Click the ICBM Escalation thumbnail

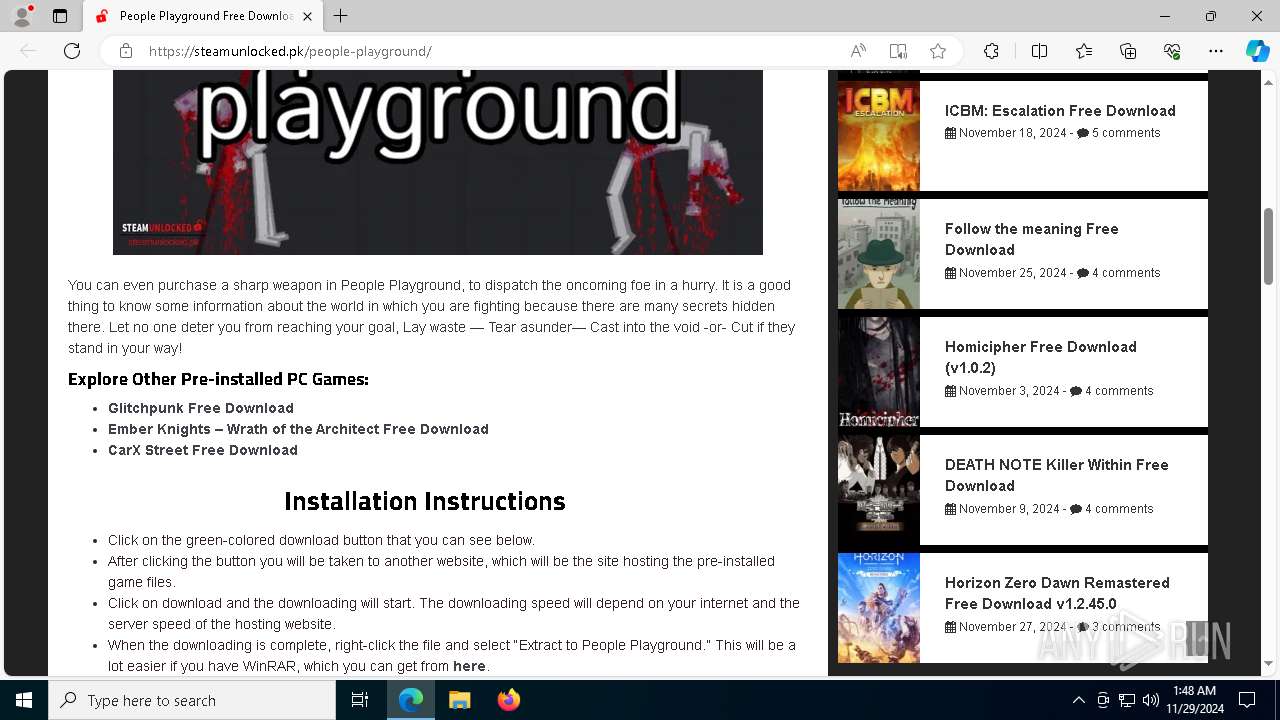click(x=879, y=136)
